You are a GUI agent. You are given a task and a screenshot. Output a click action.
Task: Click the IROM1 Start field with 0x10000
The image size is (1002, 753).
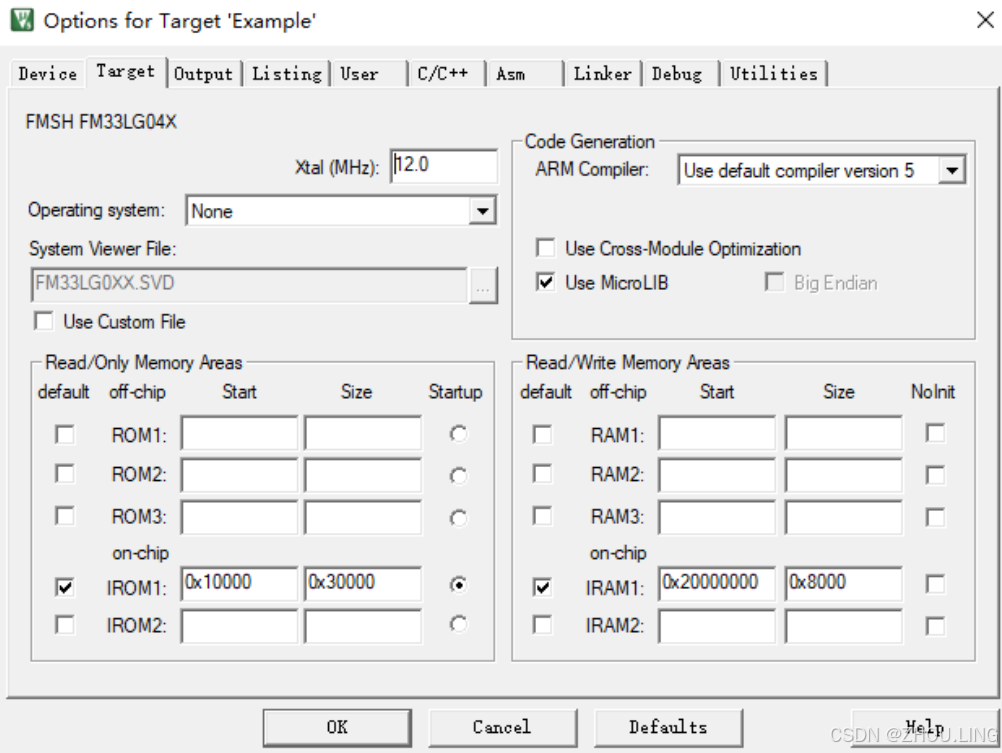[240, 583]
